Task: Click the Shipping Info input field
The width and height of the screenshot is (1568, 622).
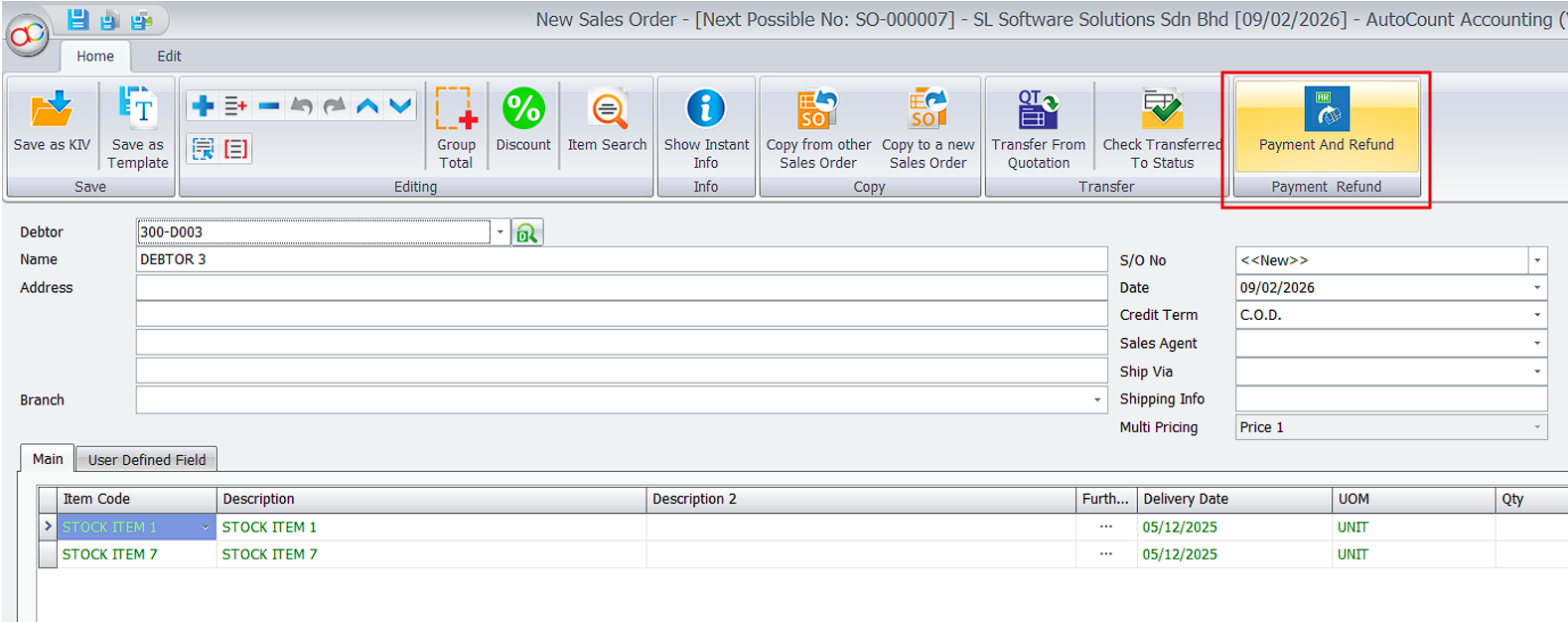Action: point(1390,399)
